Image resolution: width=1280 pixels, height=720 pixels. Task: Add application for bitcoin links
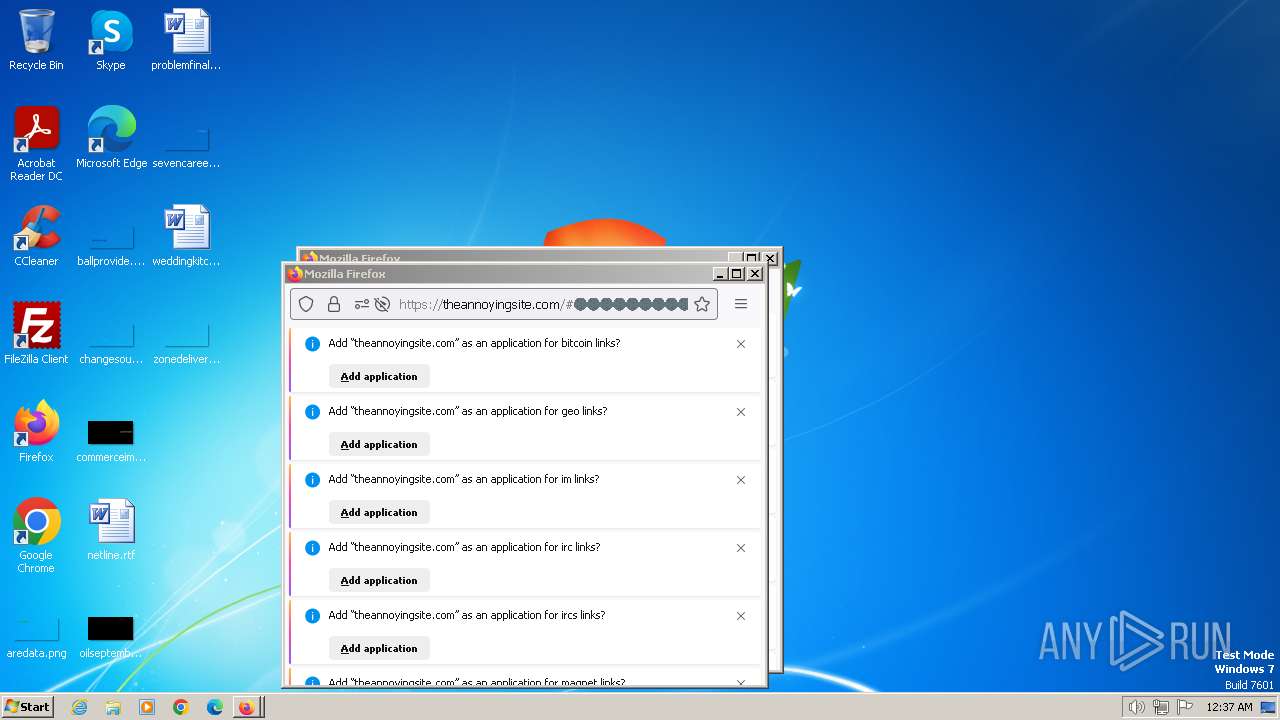[x=379, y=376]
